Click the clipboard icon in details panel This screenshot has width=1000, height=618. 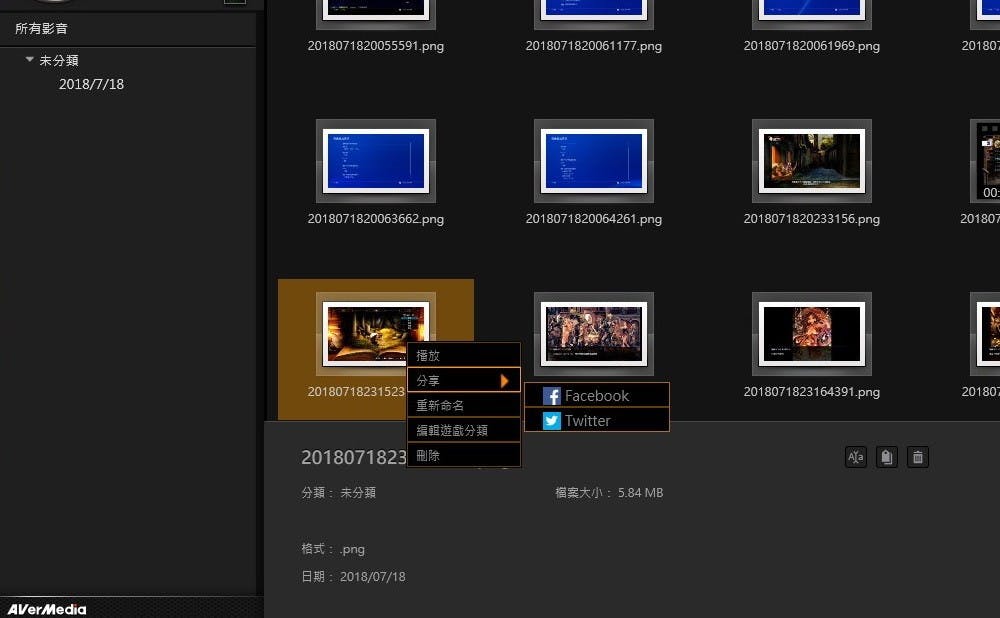click(886, 457)
